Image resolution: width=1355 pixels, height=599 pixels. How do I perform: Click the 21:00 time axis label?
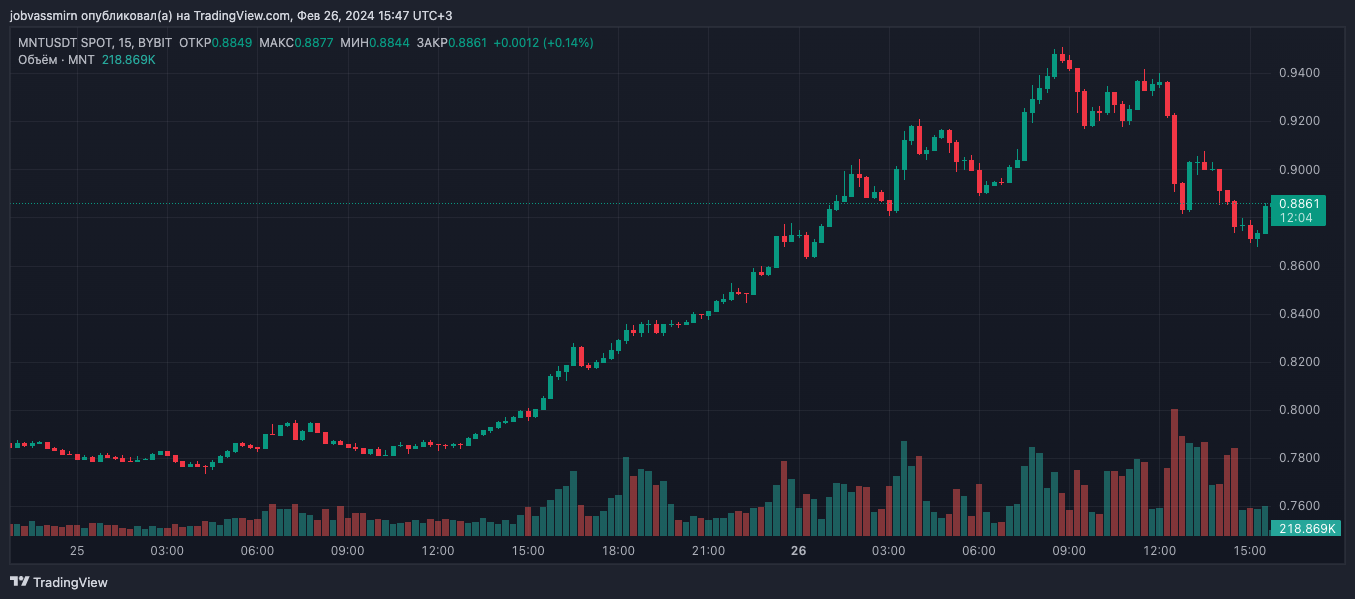point(708,551)
